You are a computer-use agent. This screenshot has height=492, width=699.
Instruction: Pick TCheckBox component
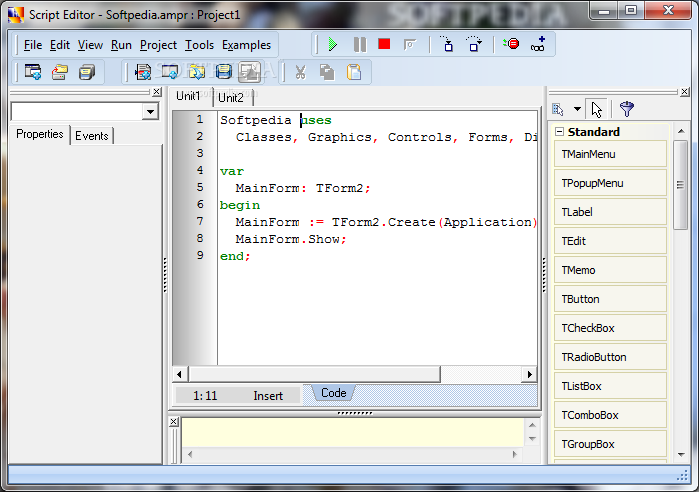[610, 328]
